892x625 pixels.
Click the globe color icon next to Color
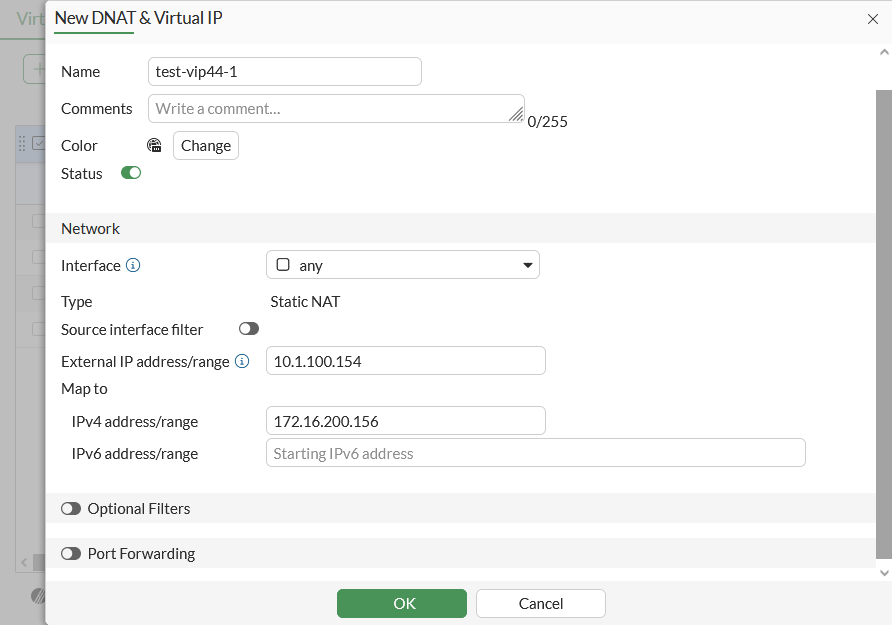tap(154, 145)
